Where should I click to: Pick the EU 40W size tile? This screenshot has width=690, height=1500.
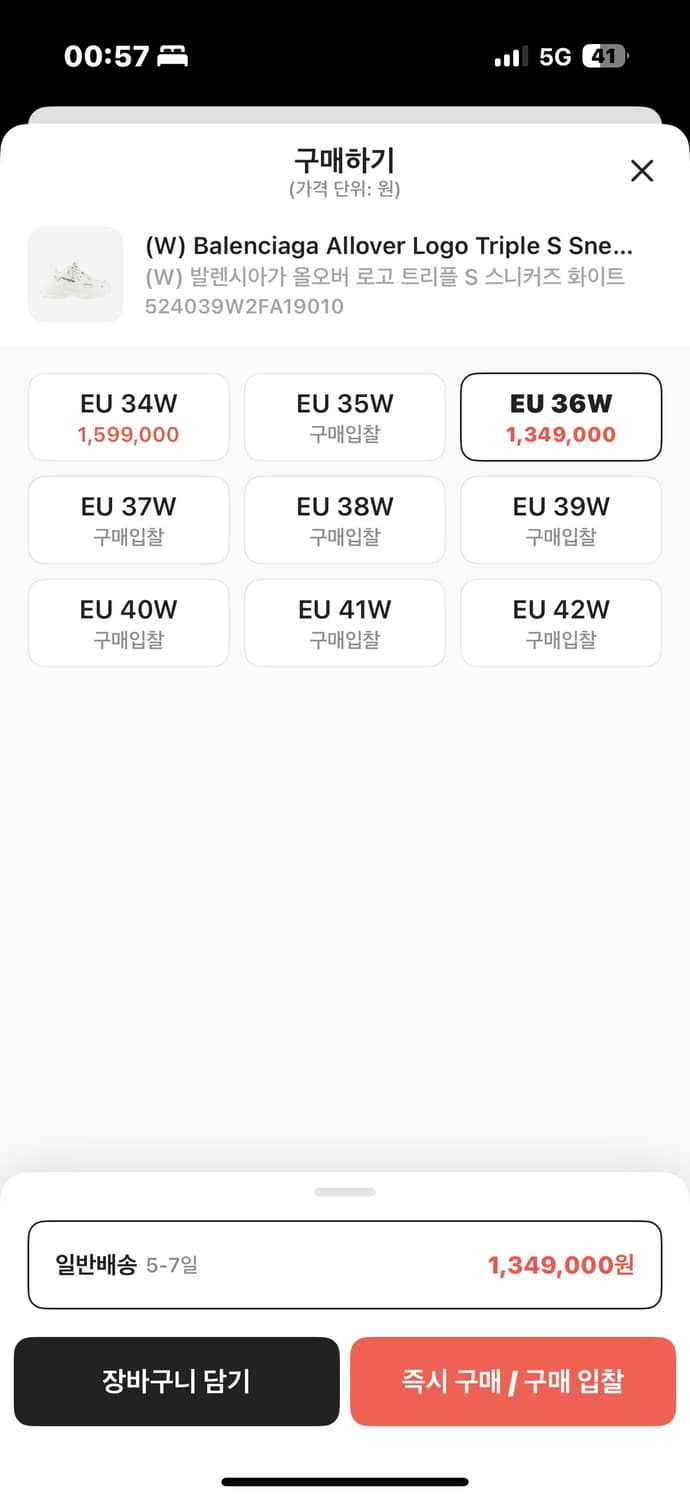pos(129,623)
